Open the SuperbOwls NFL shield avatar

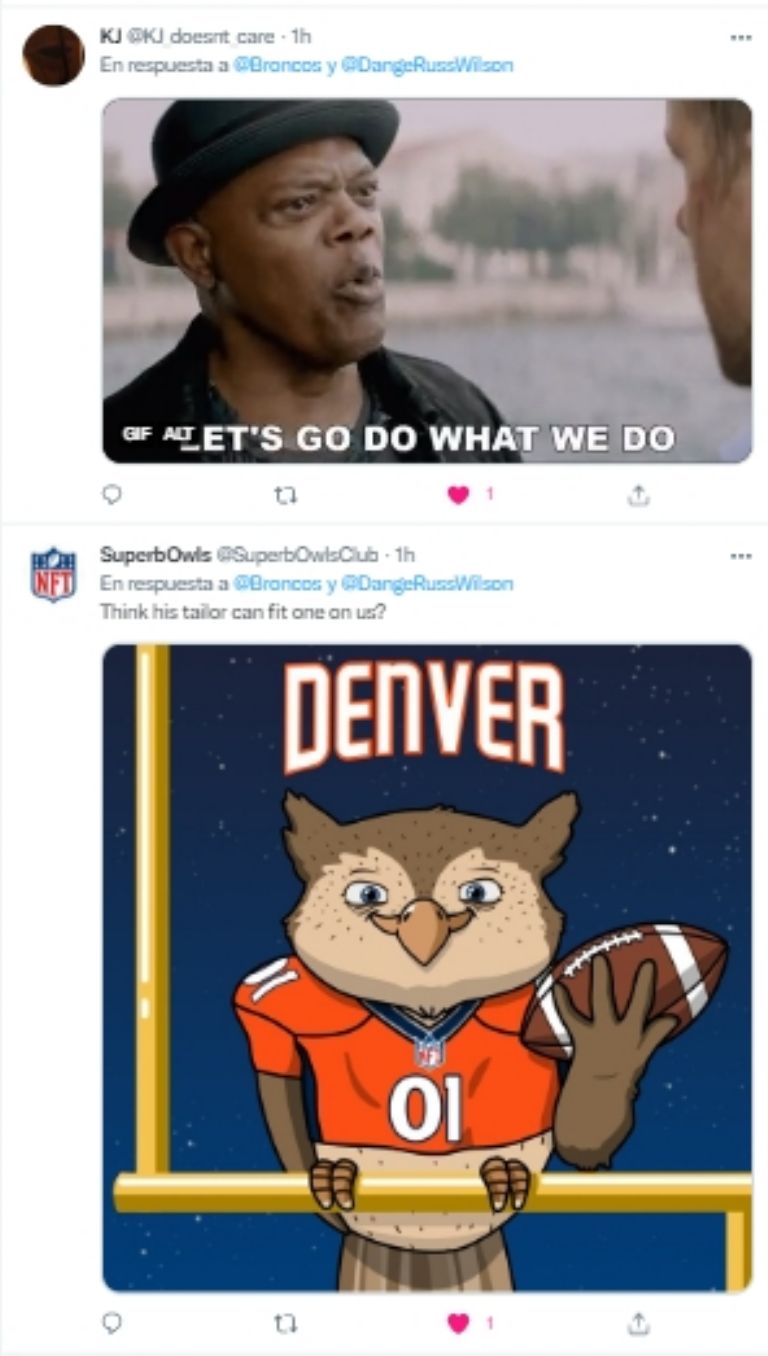[53, 574]
